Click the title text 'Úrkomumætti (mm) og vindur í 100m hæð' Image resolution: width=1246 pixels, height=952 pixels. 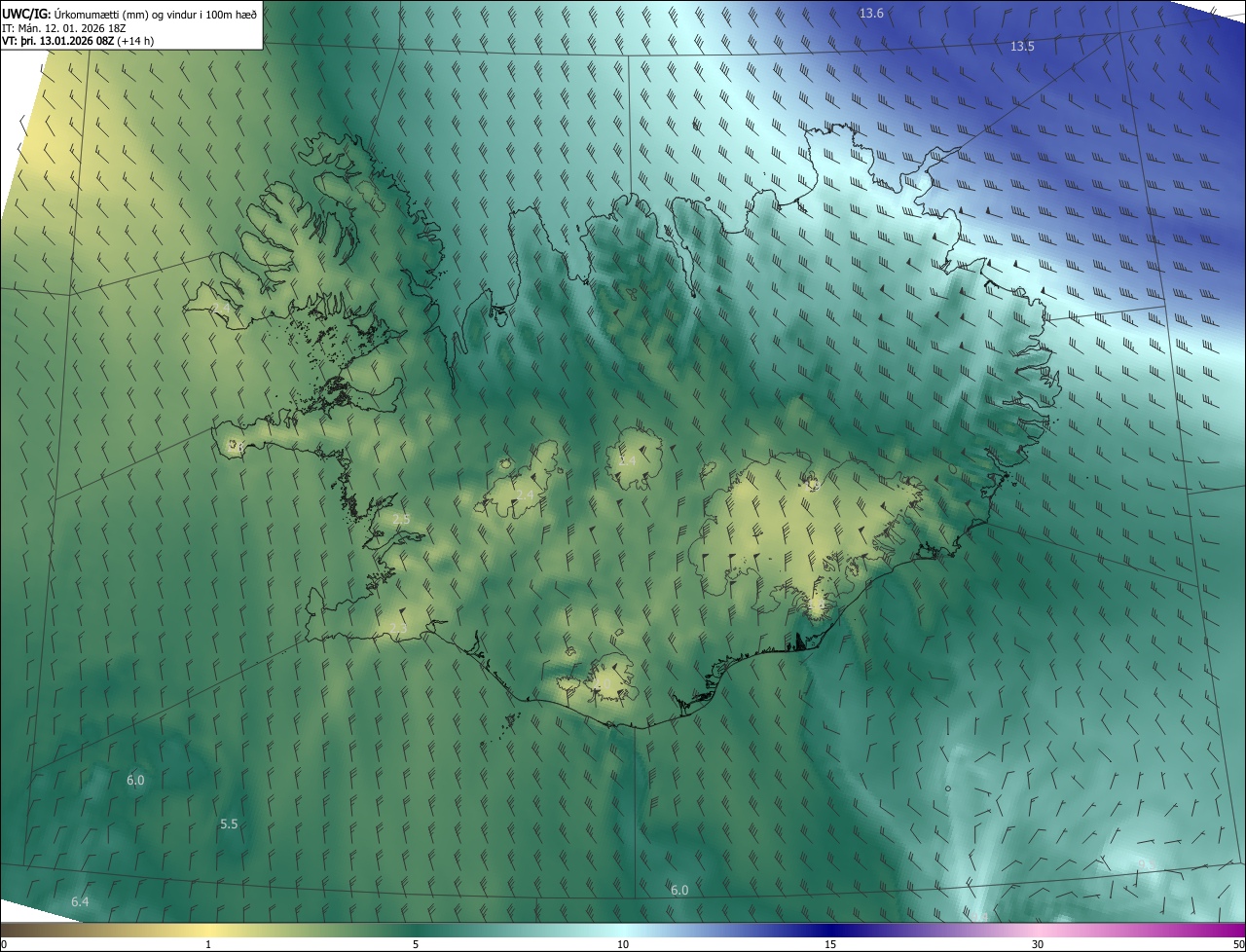pos(157,13)
